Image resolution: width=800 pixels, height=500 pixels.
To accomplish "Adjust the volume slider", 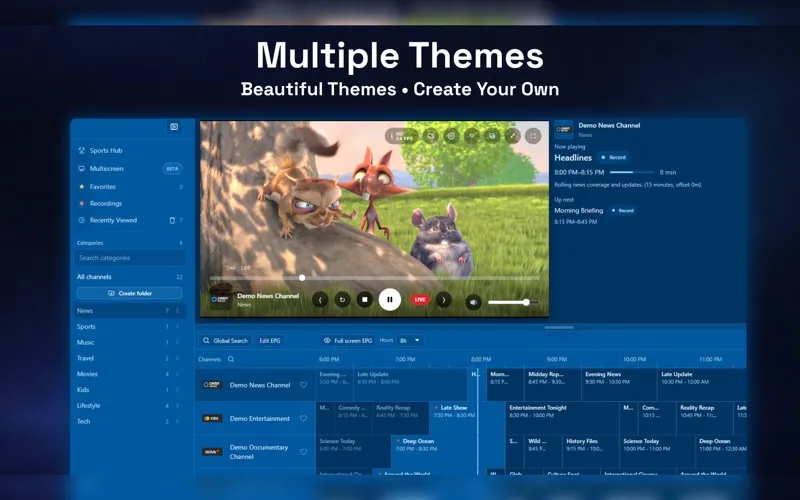I will pyautogui.click(x=513, y=303).
